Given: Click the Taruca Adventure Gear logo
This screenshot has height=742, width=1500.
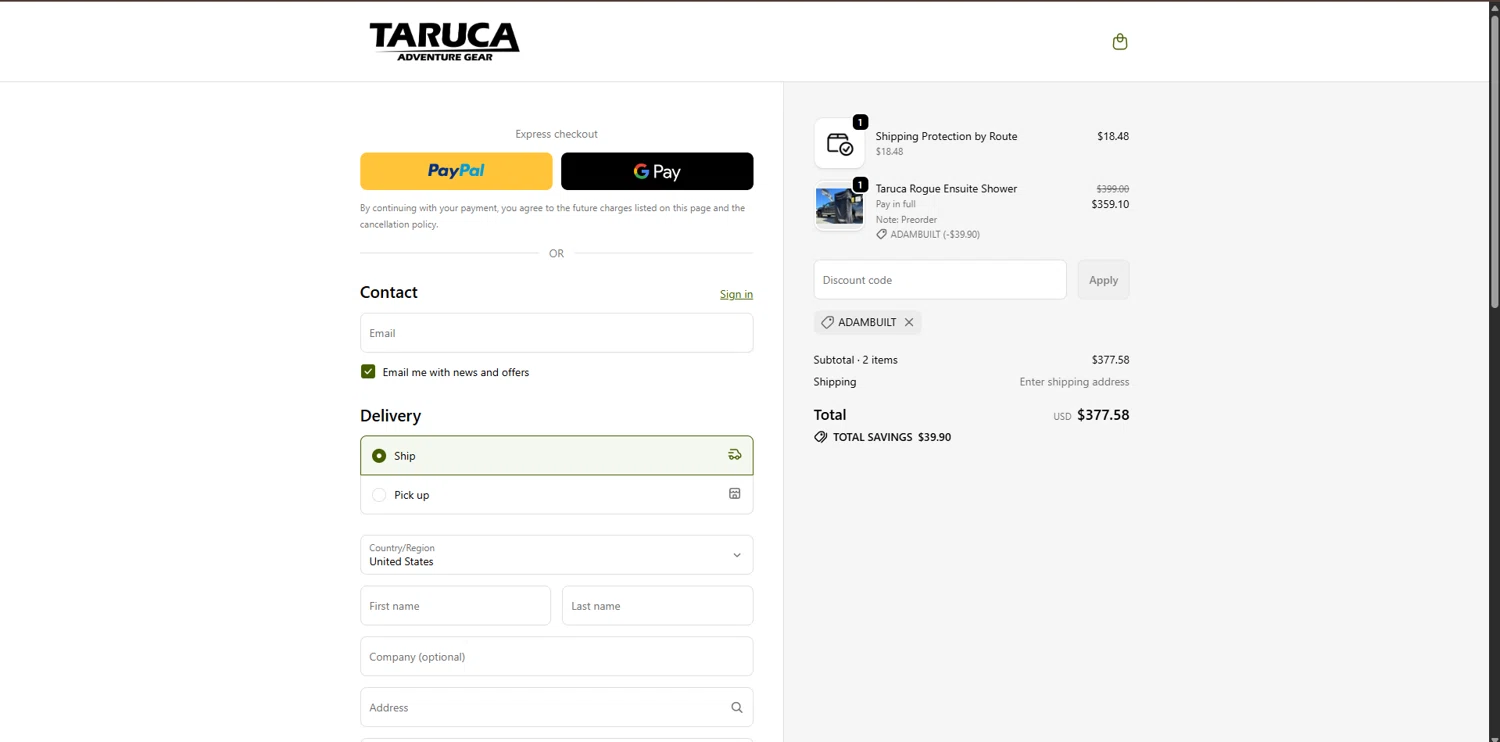Looking at the screenshot, I should coord(445,41).
